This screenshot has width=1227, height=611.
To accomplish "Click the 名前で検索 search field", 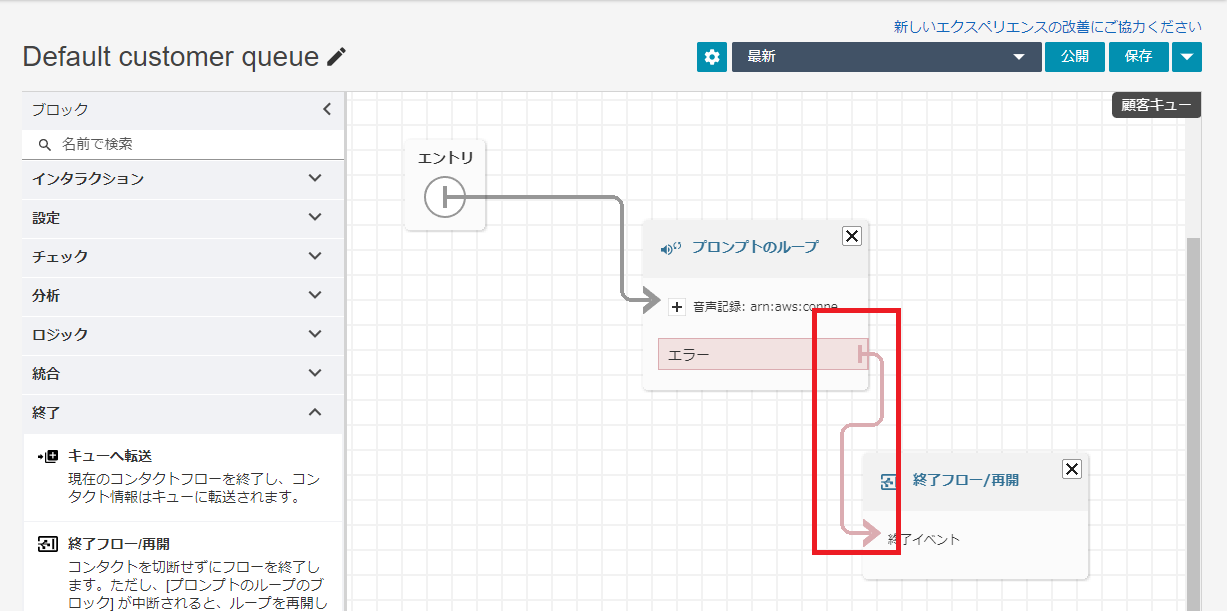I will (x=183, y=144).
